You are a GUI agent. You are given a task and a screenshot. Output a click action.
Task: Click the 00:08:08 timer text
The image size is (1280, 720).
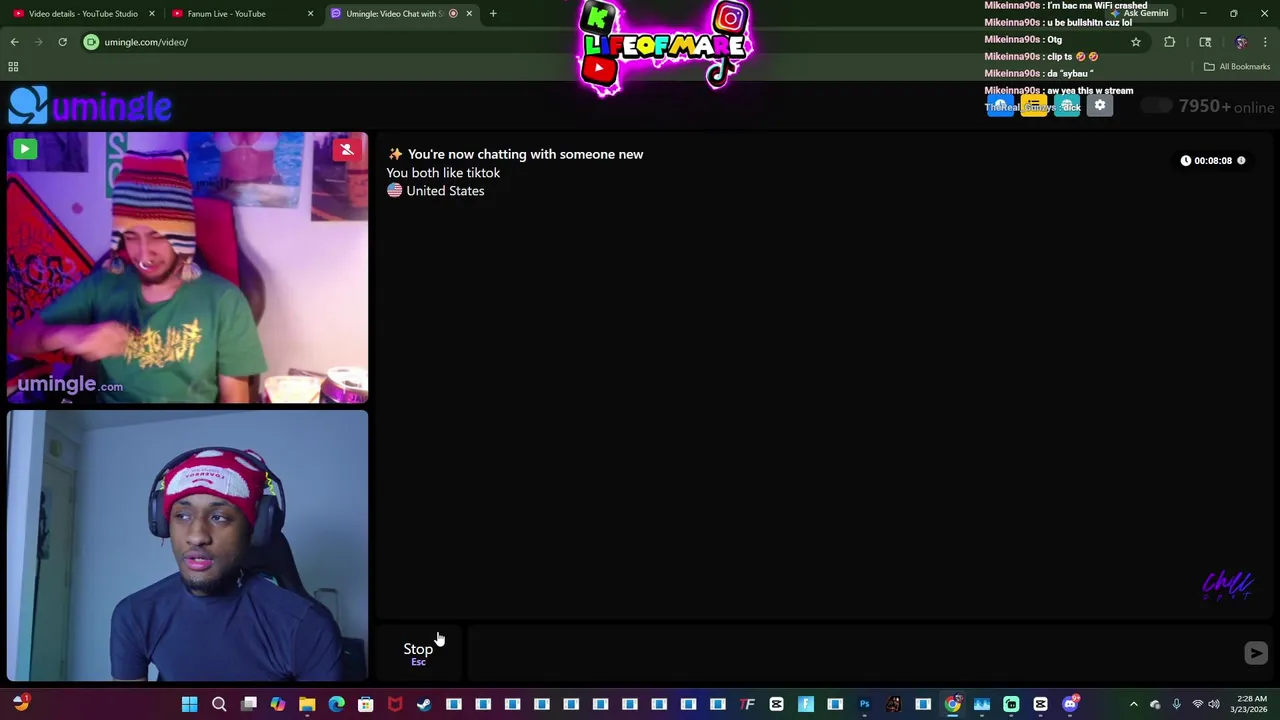pyautogui.click(x=1213, y=160)
